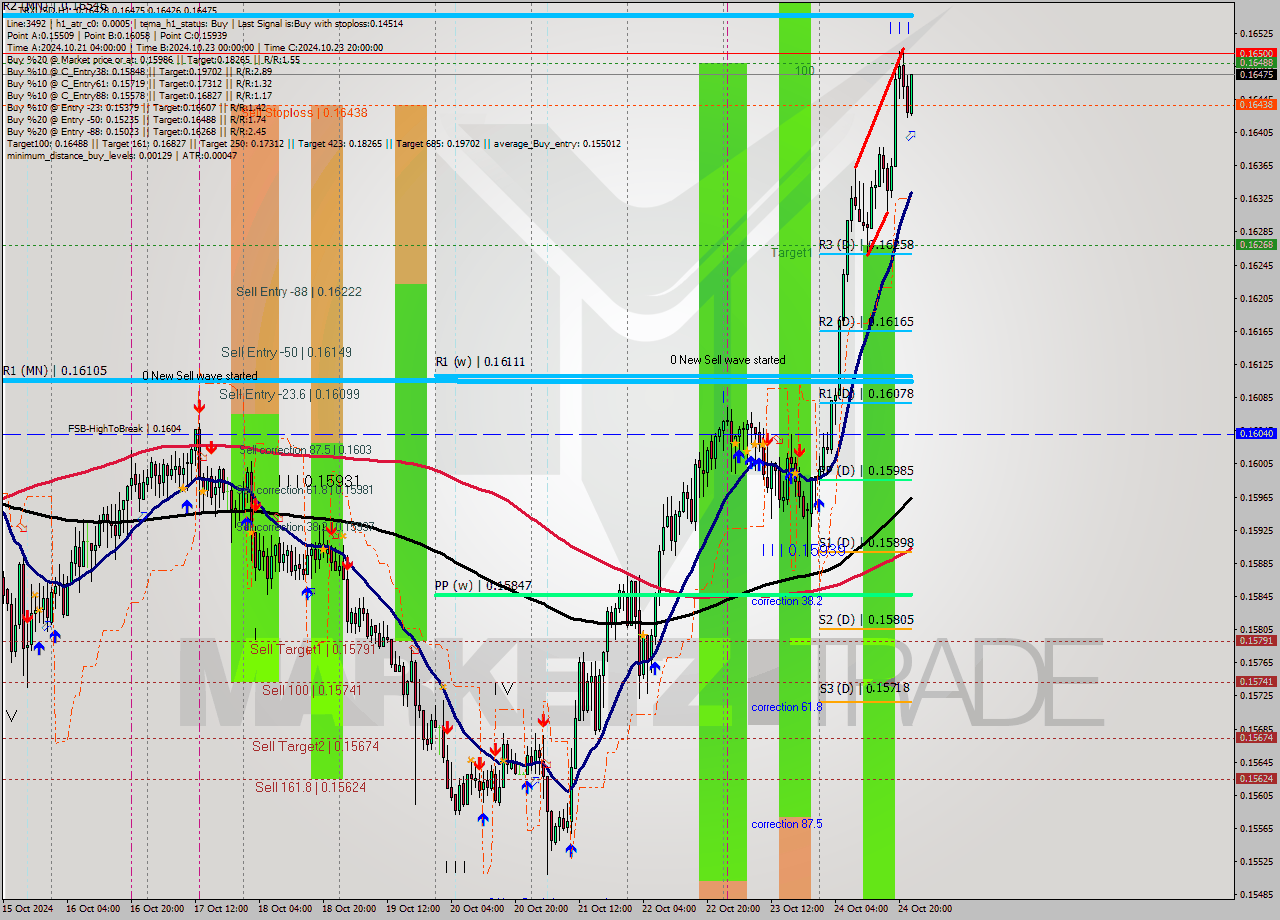Select the Sell 161.8 | 0.15624 label

pyautogui.click(x=310, y=787)
